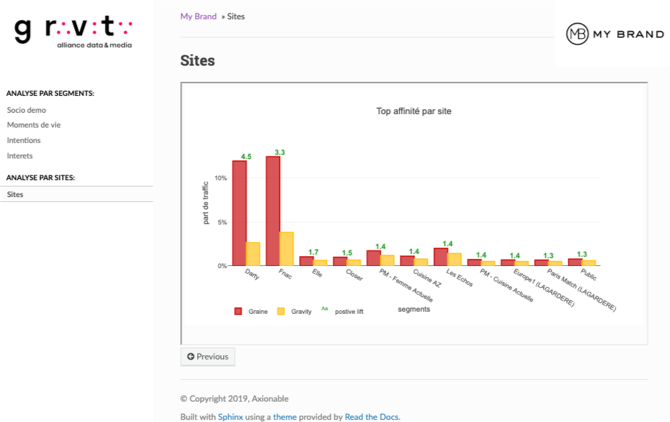Screen dimensions: 670x422
Task: Follow the Read the Docs link
Action: (x=371, y=416)
